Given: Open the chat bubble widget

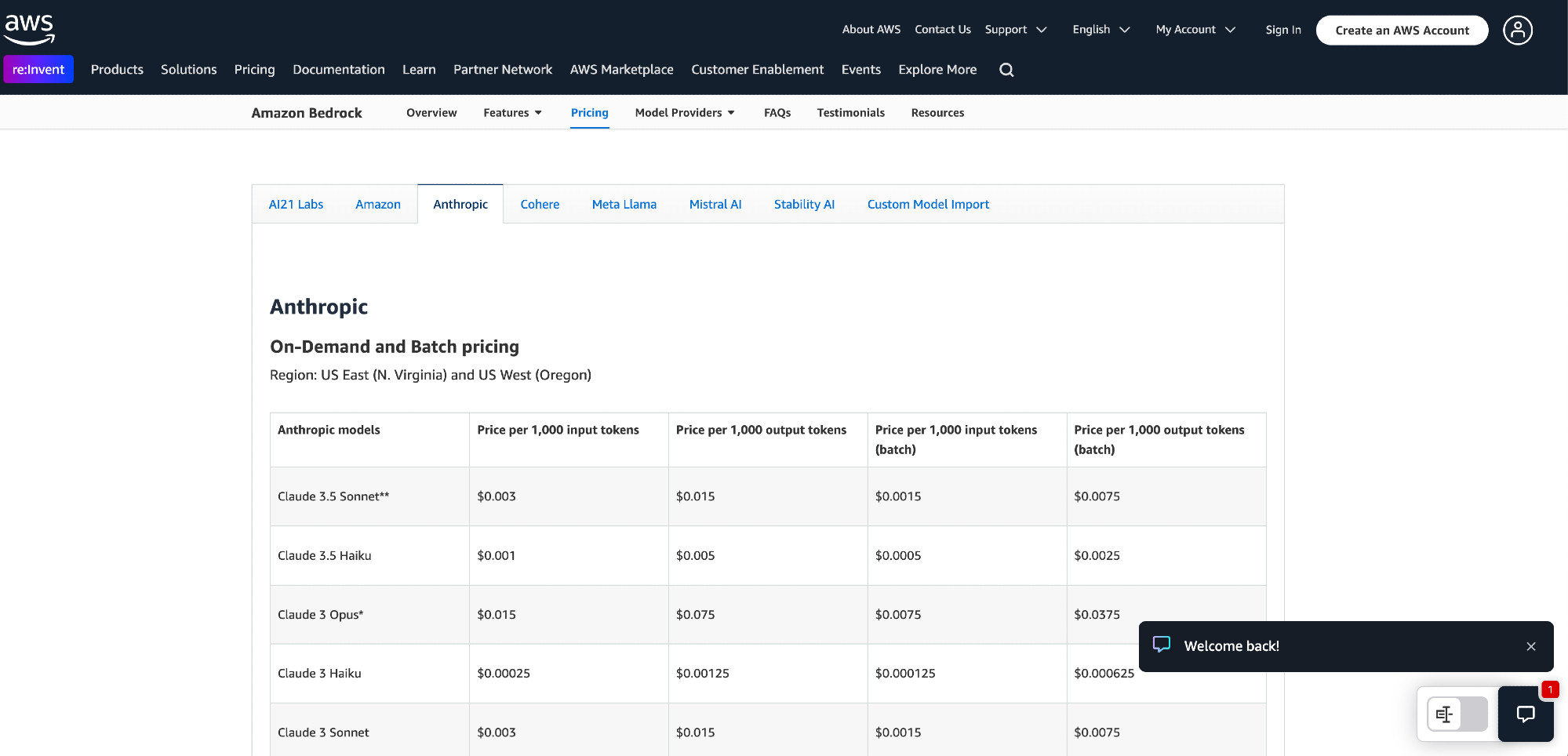Looking at the screenshot, I should pyautogui.click(x=1525, y=714).
